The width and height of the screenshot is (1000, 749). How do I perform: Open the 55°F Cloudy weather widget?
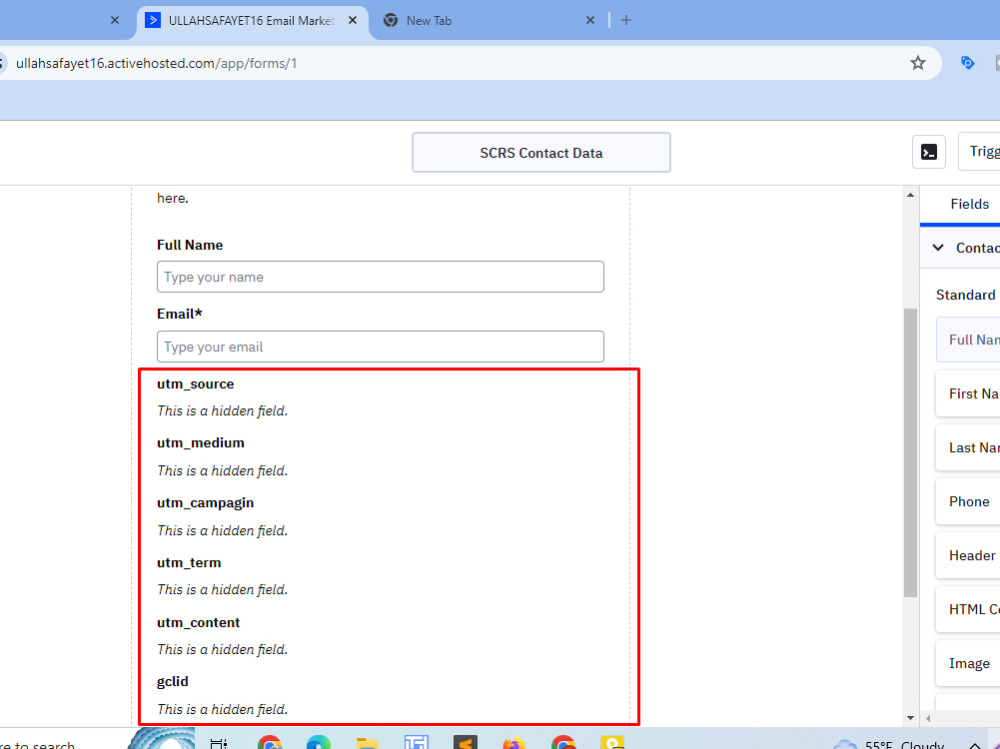(x=889, y=745)
